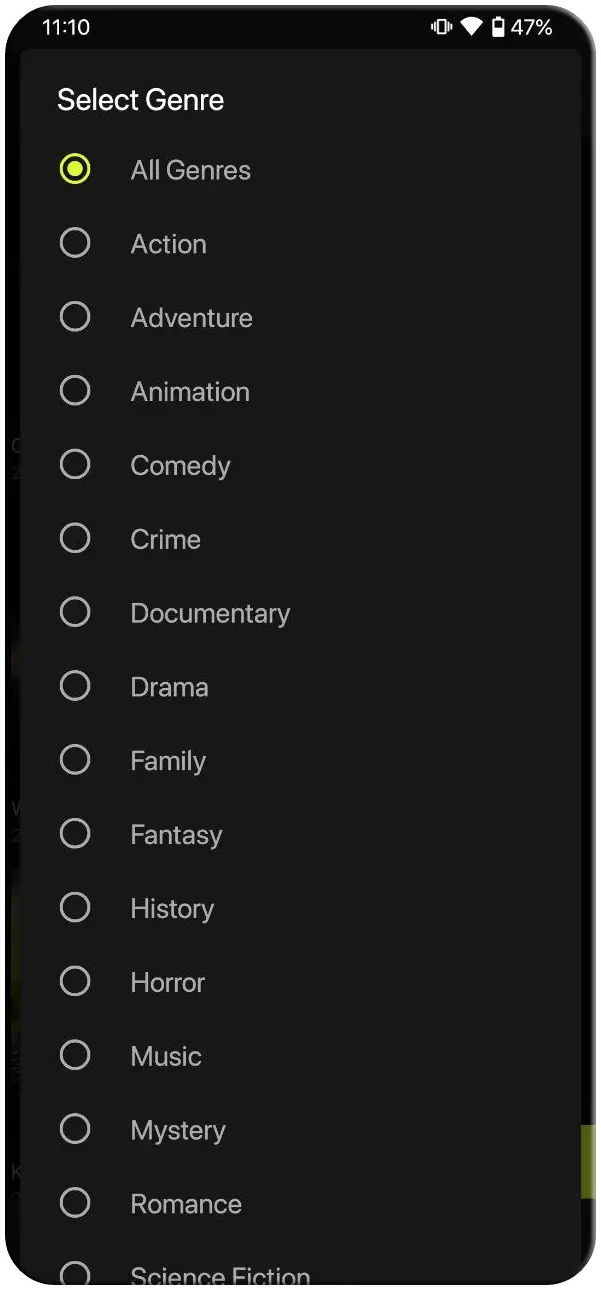The width and height of the screenshot is (601, 1290).
Task: Select the All Genres radio button
Action: [x=75, y=169]
